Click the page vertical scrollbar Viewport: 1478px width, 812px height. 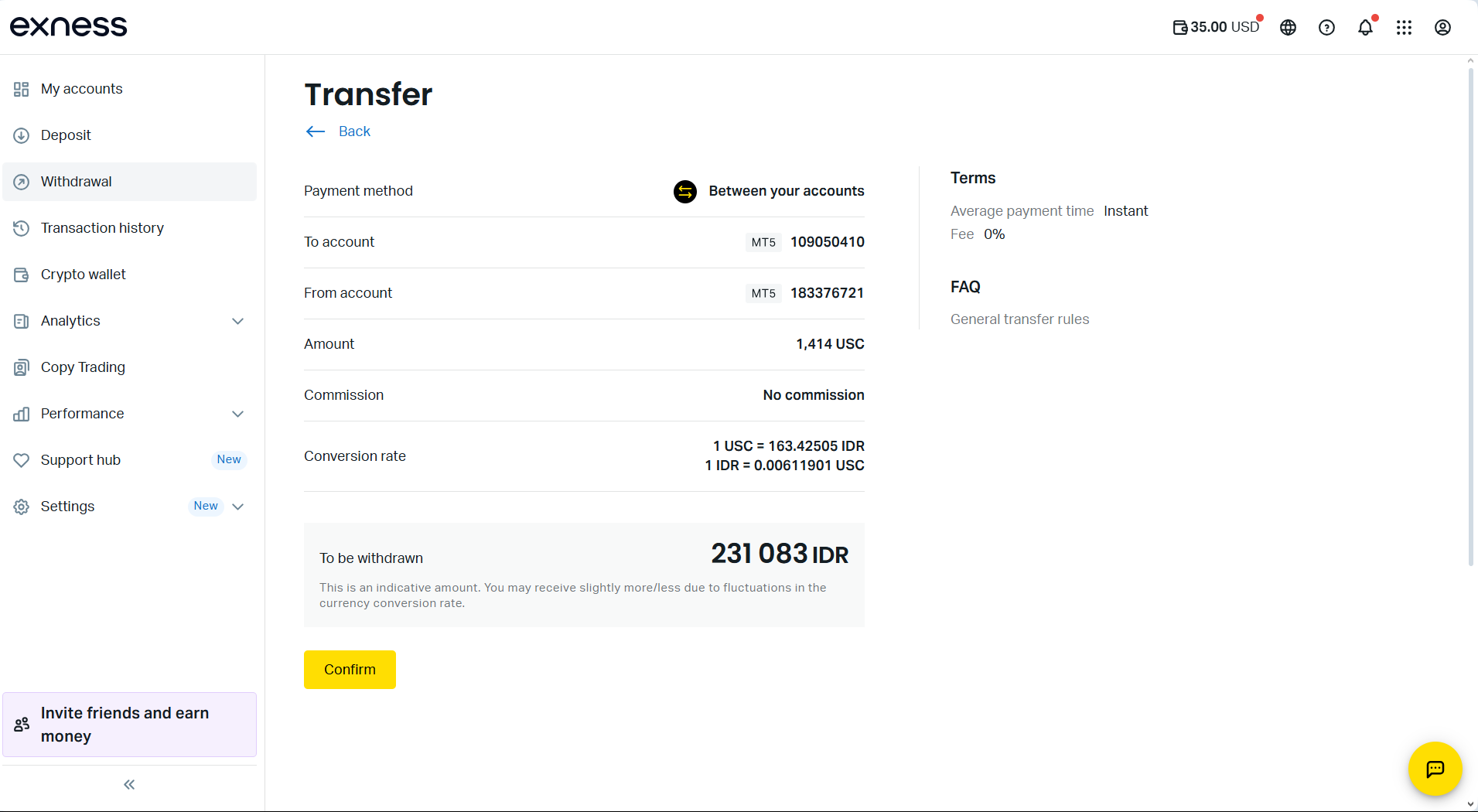pyautogui.click(x=1470, y=317)
